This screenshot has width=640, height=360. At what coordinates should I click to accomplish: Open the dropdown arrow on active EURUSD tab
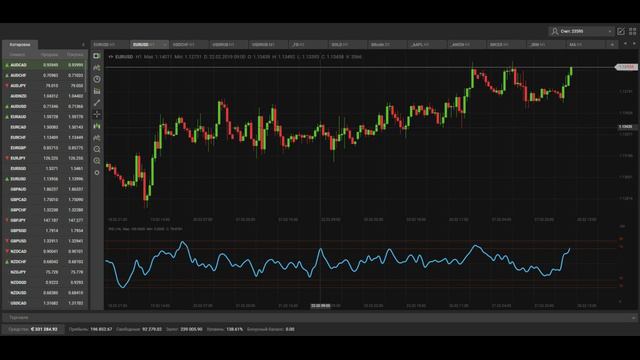tap(164, 44)
